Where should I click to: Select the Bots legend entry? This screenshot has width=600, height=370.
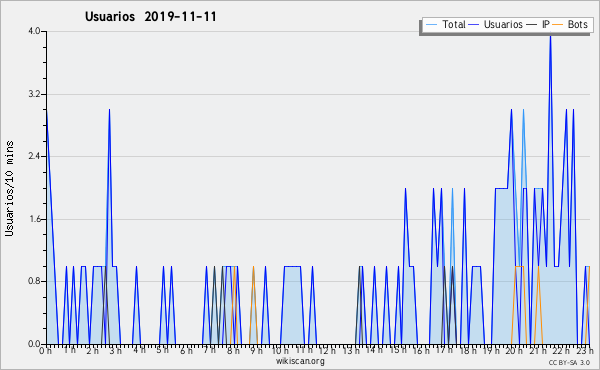click(x=570, y=24)
